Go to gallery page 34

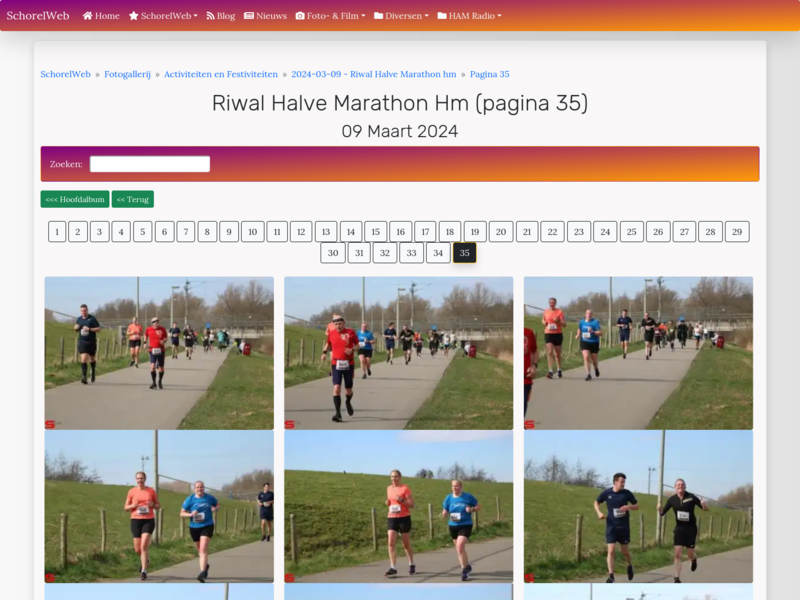tap(438, 253)
